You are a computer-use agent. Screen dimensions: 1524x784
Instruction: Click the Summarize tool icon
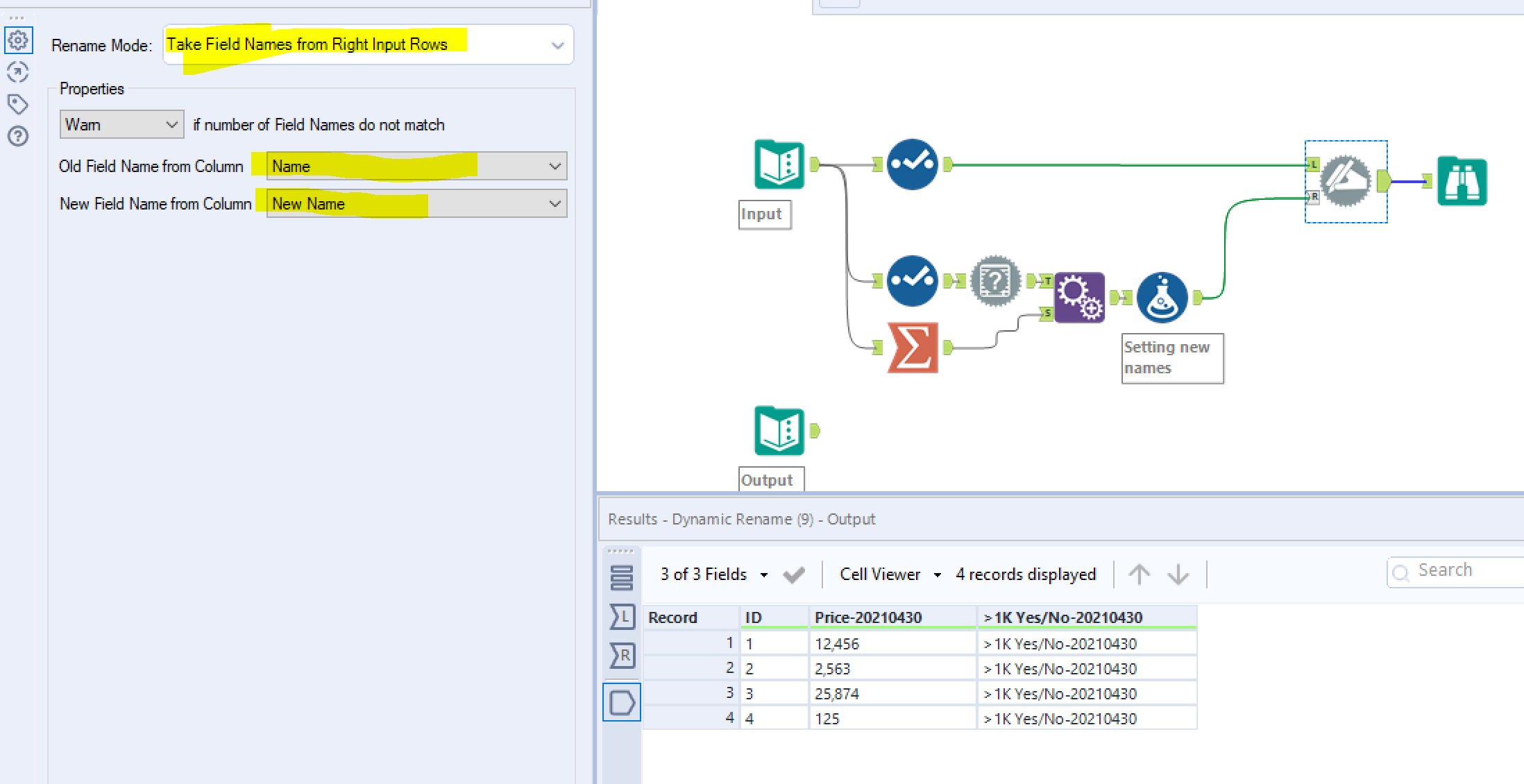(x=913, y=348)
